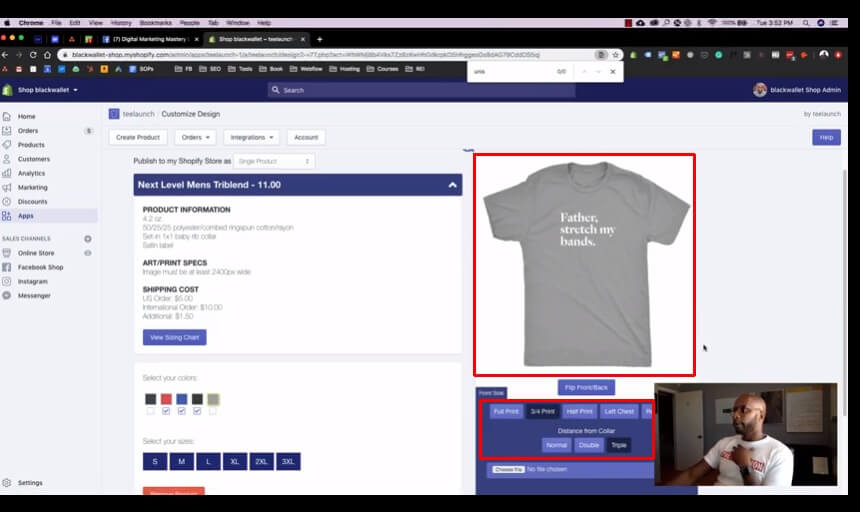The width and height of the screenshot is (860, 512).
Task: Choose Half Print placement
Action: pyautogui.click(x=579, y=412)
